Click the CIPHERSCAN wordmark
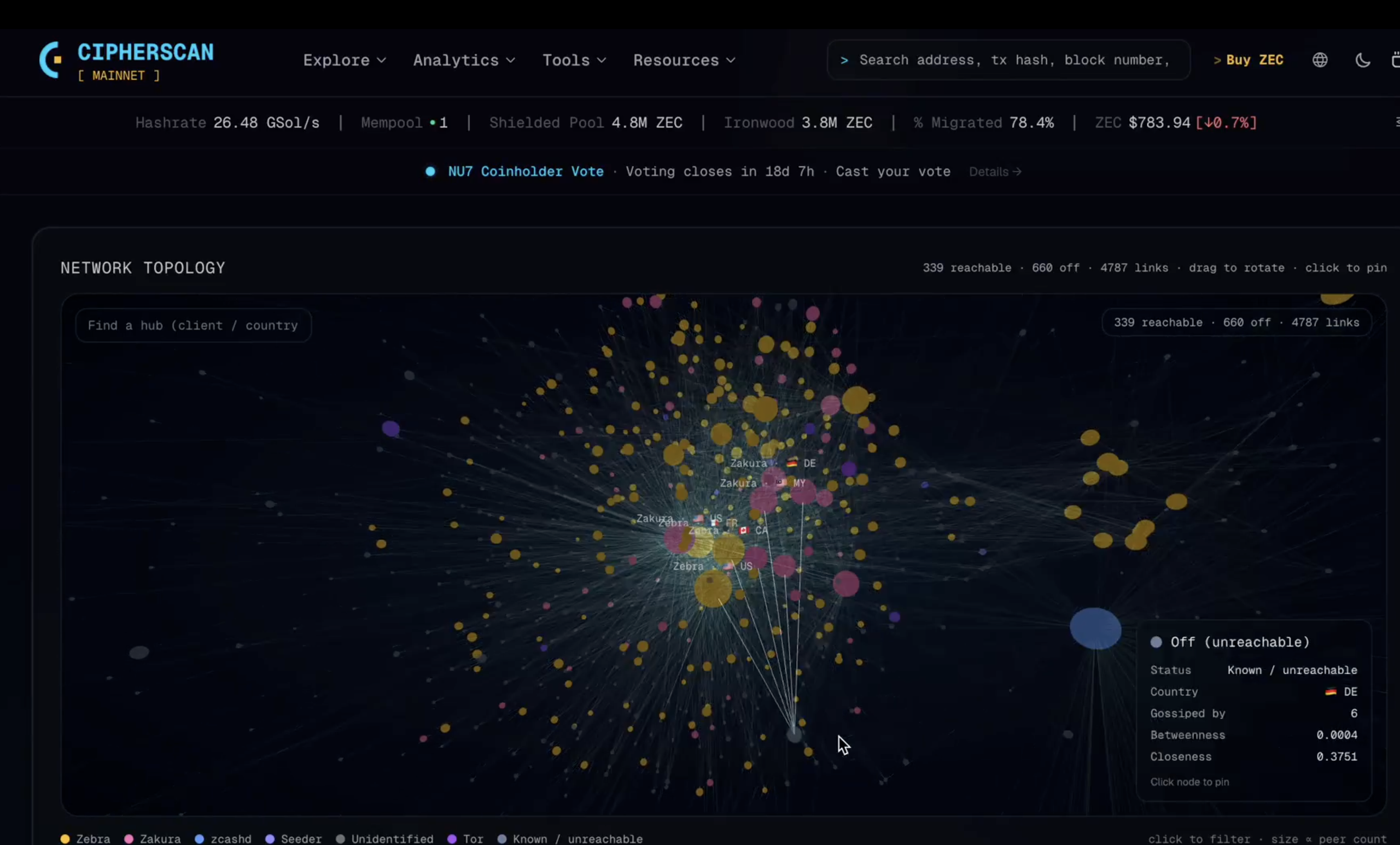1400x845 pixels. point(145,52)
